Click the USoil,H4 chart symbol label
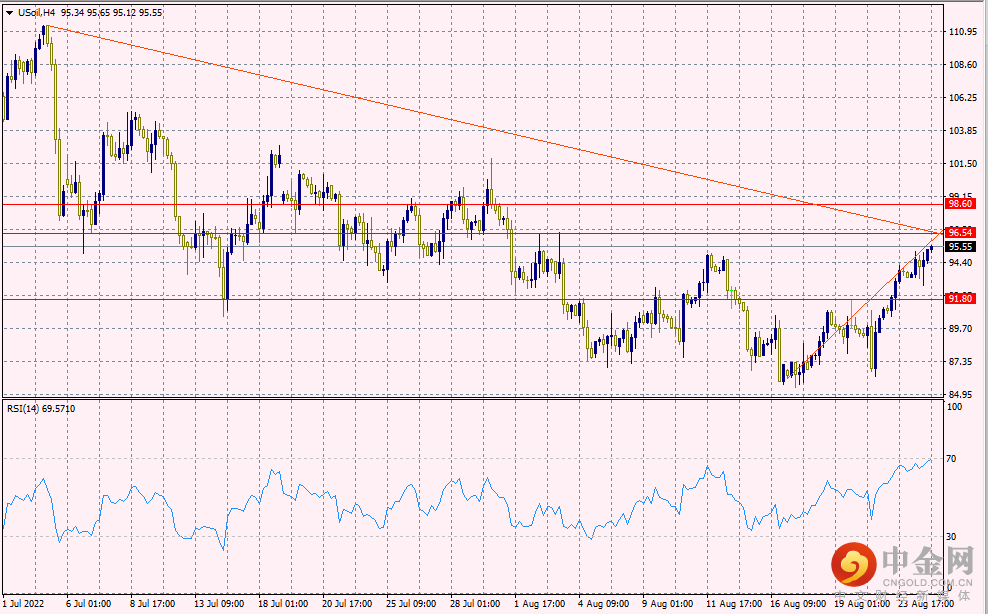 click(x=39, y=12)
